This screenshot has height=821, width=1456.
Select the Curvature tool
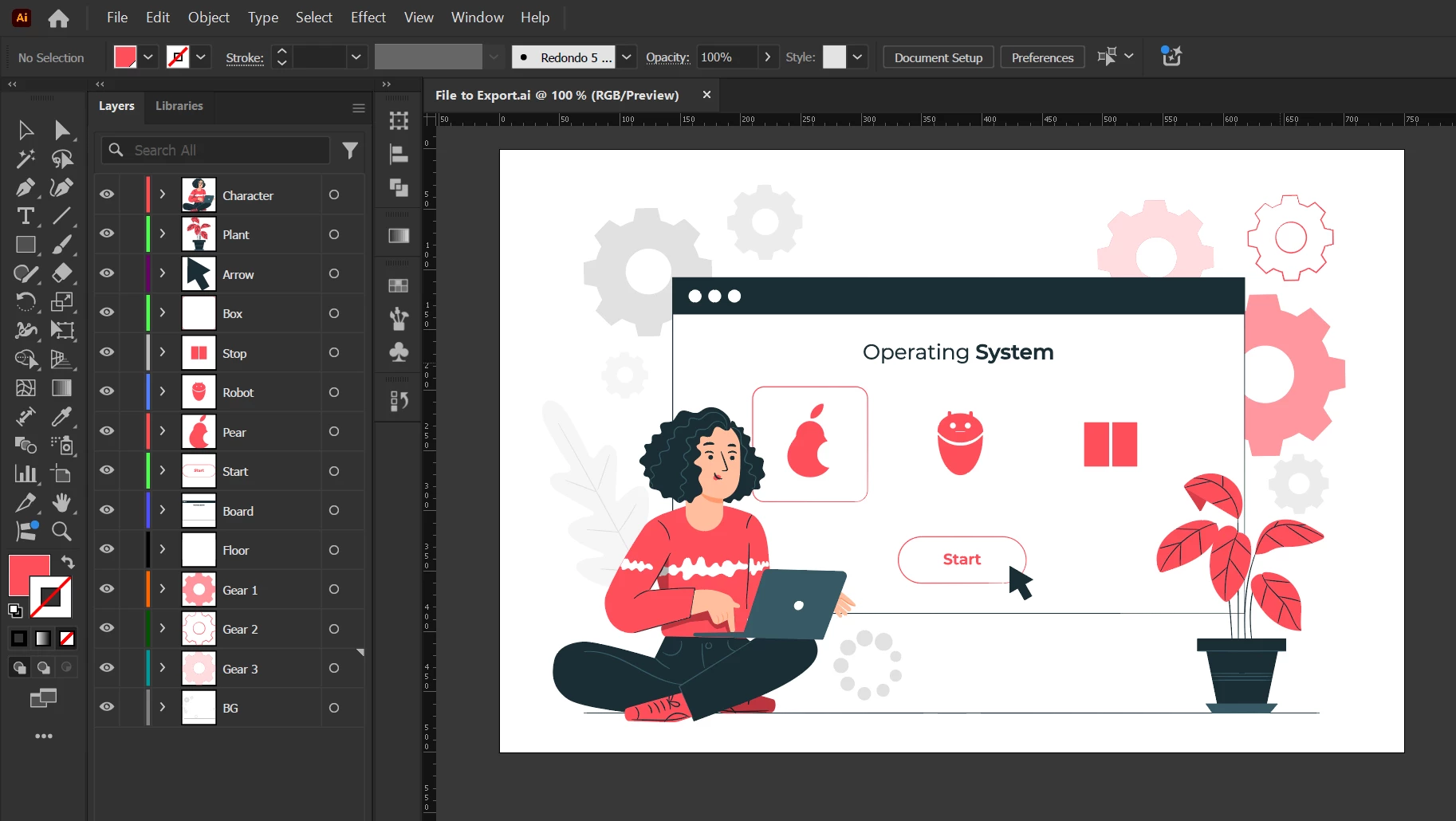point(62,187)
